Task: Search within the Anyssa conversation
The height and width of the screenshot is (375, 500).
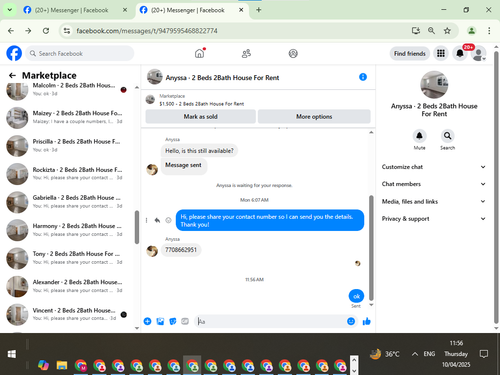Action: [447, 136]
